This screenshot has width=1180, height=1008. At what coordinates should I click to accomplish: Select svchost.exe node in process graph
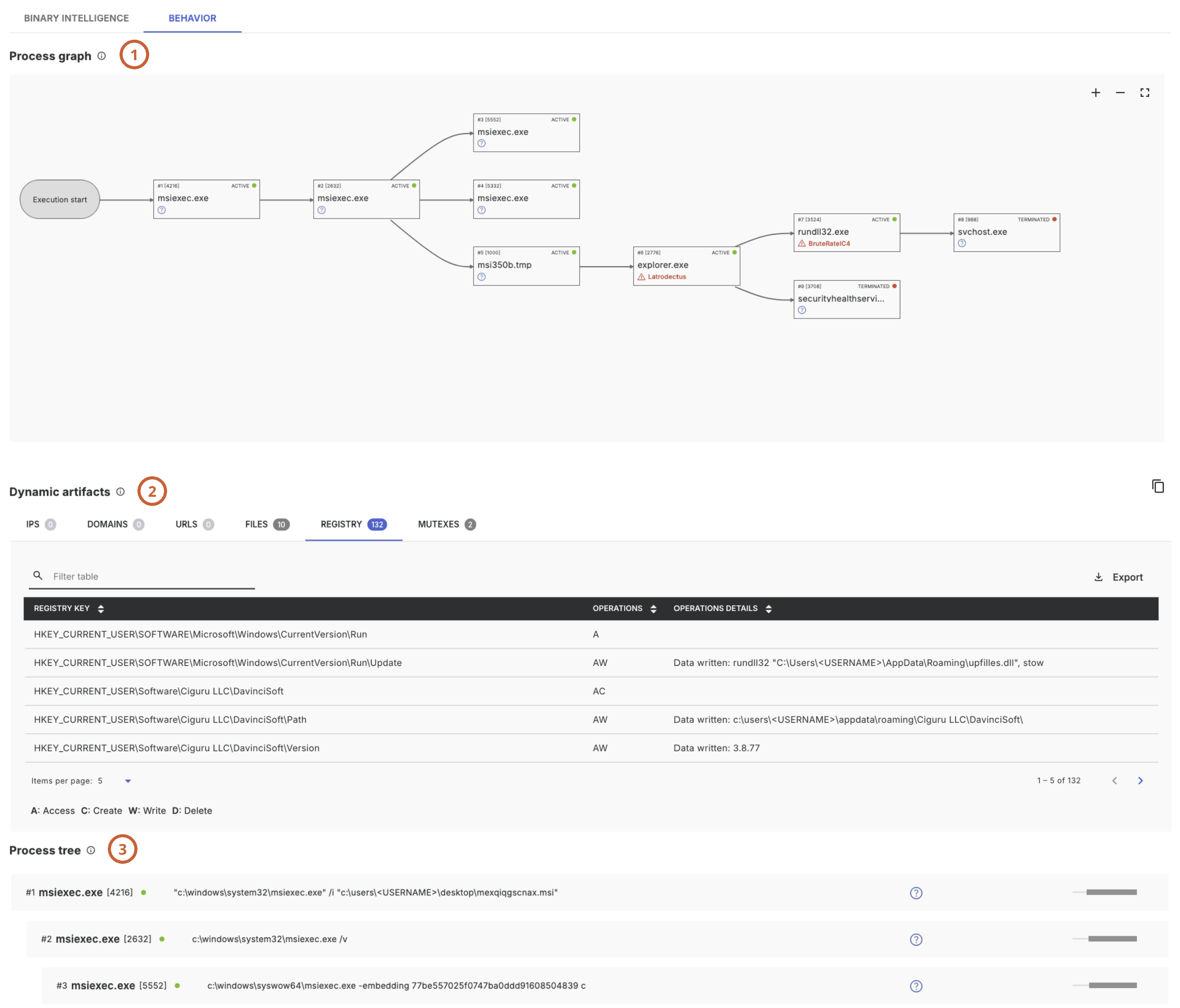point(1006,233)
